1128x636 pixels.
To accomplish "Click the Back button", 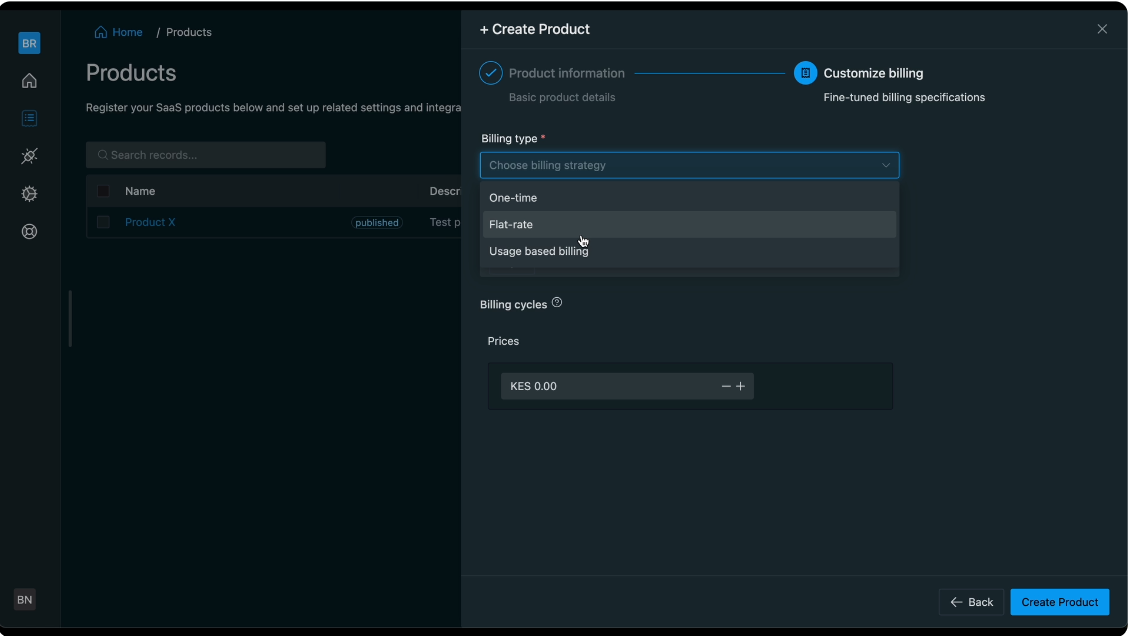I will tap(971, 602).
